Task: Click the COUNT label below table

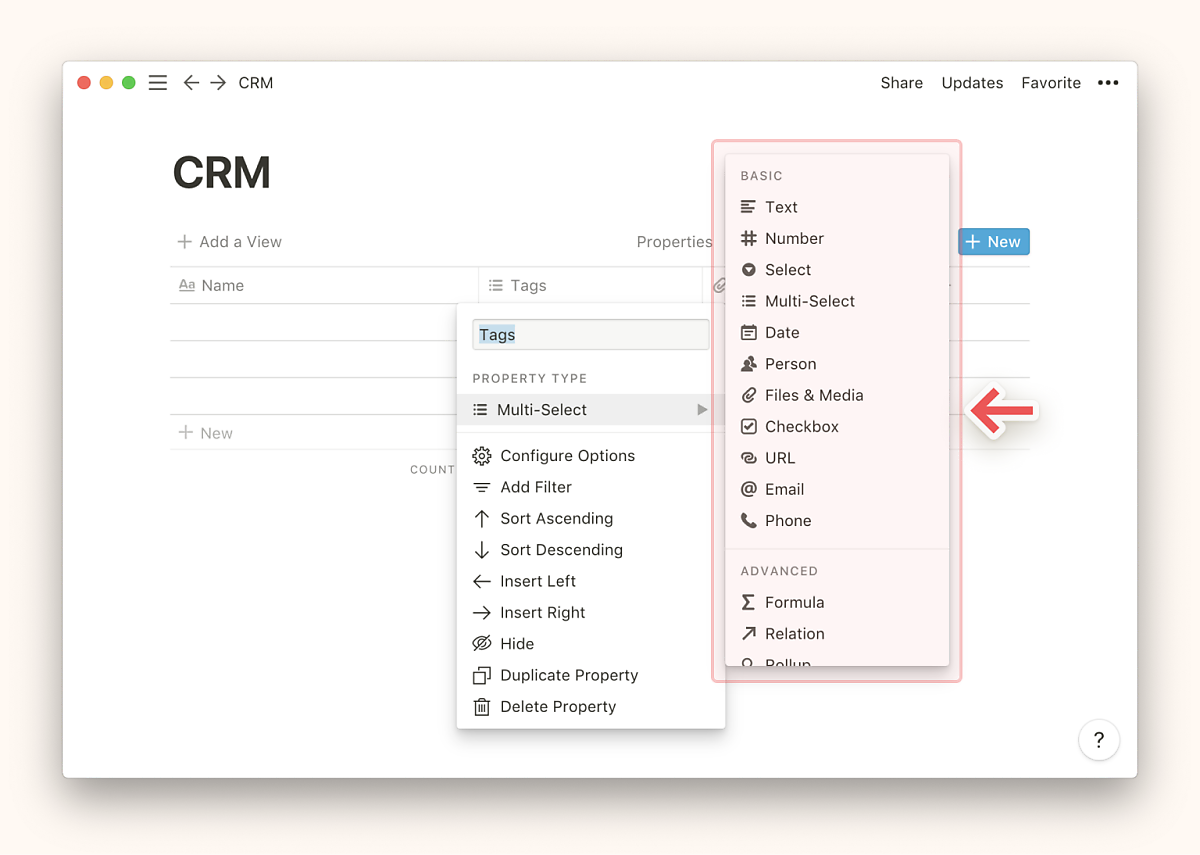Action: (432, 470)
